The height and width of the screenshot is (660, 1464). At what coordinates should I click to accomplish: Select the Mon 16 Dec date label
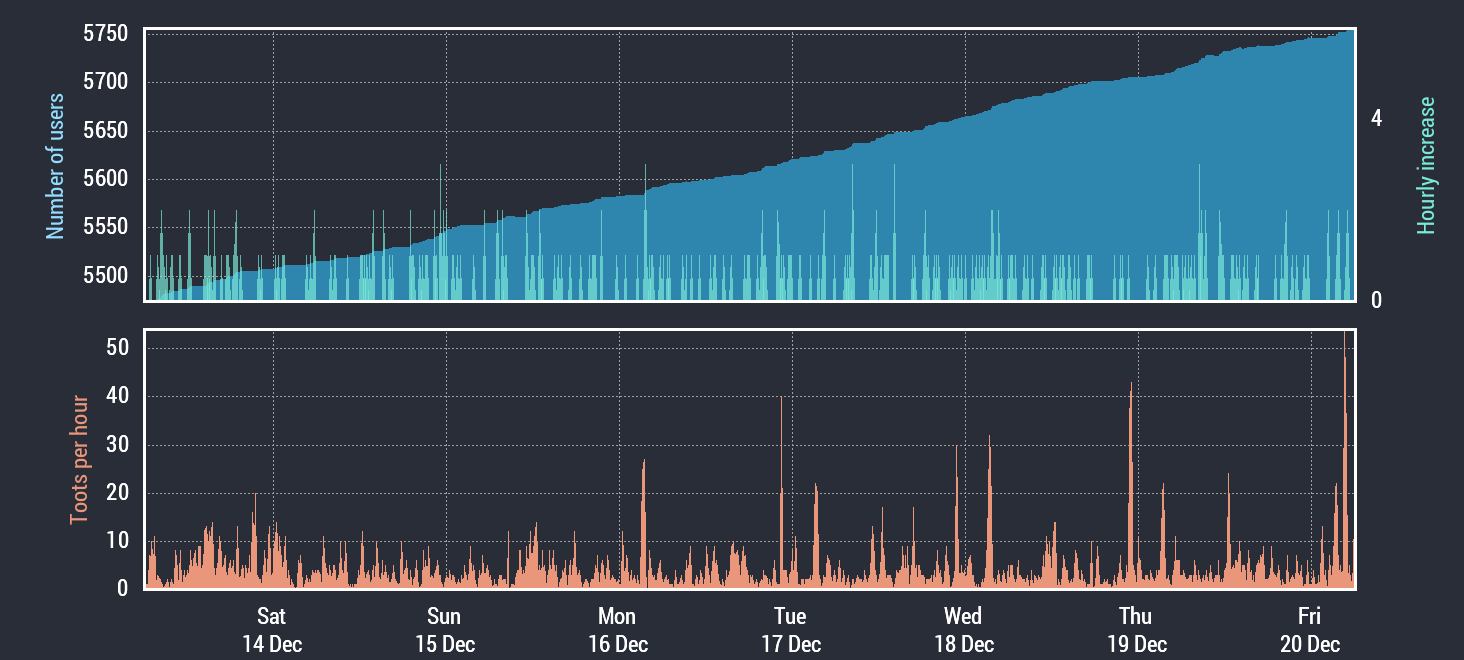617,630
